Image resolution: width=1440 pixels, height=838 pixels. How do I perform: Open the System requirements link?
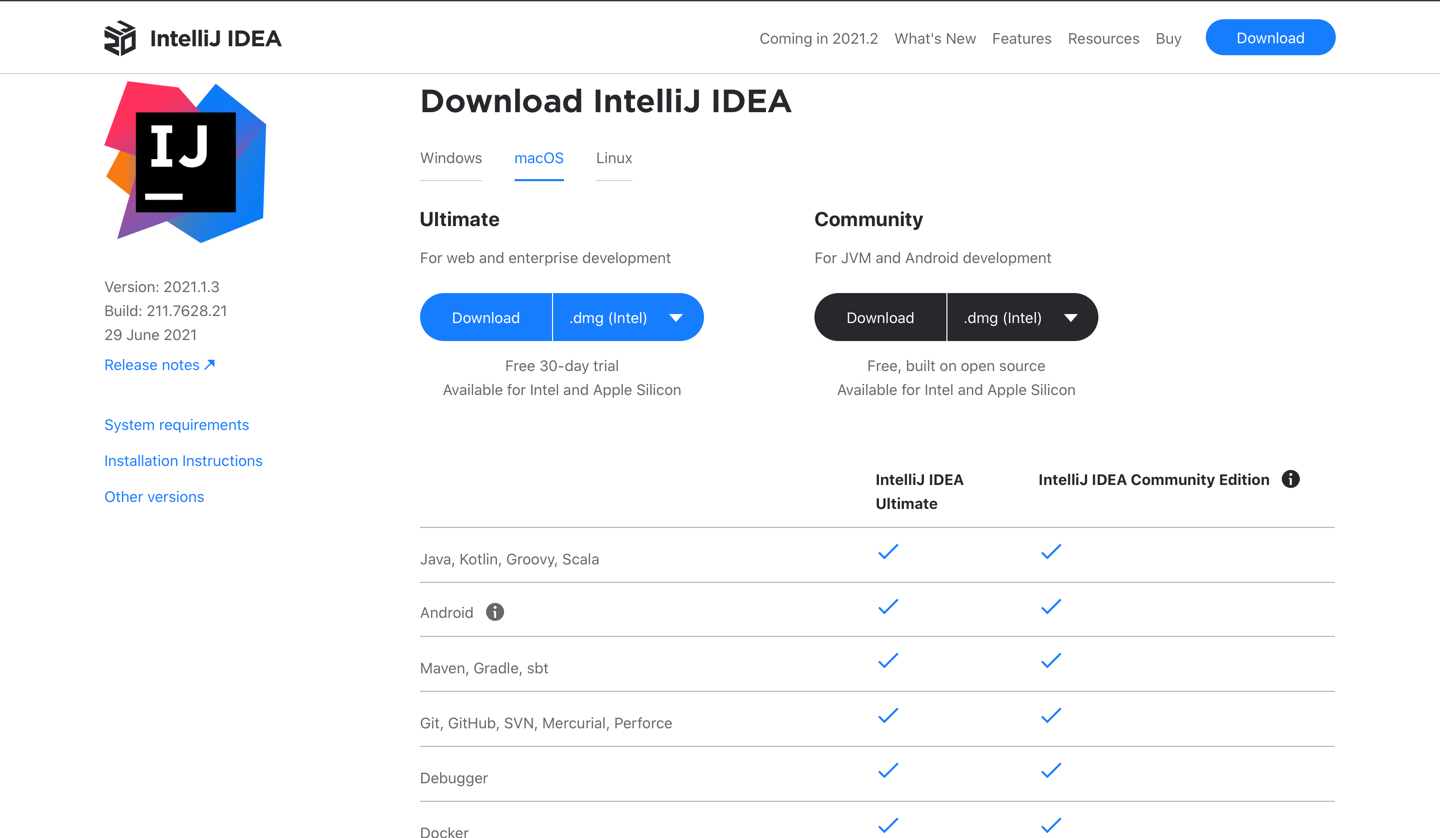coord(177,425)
